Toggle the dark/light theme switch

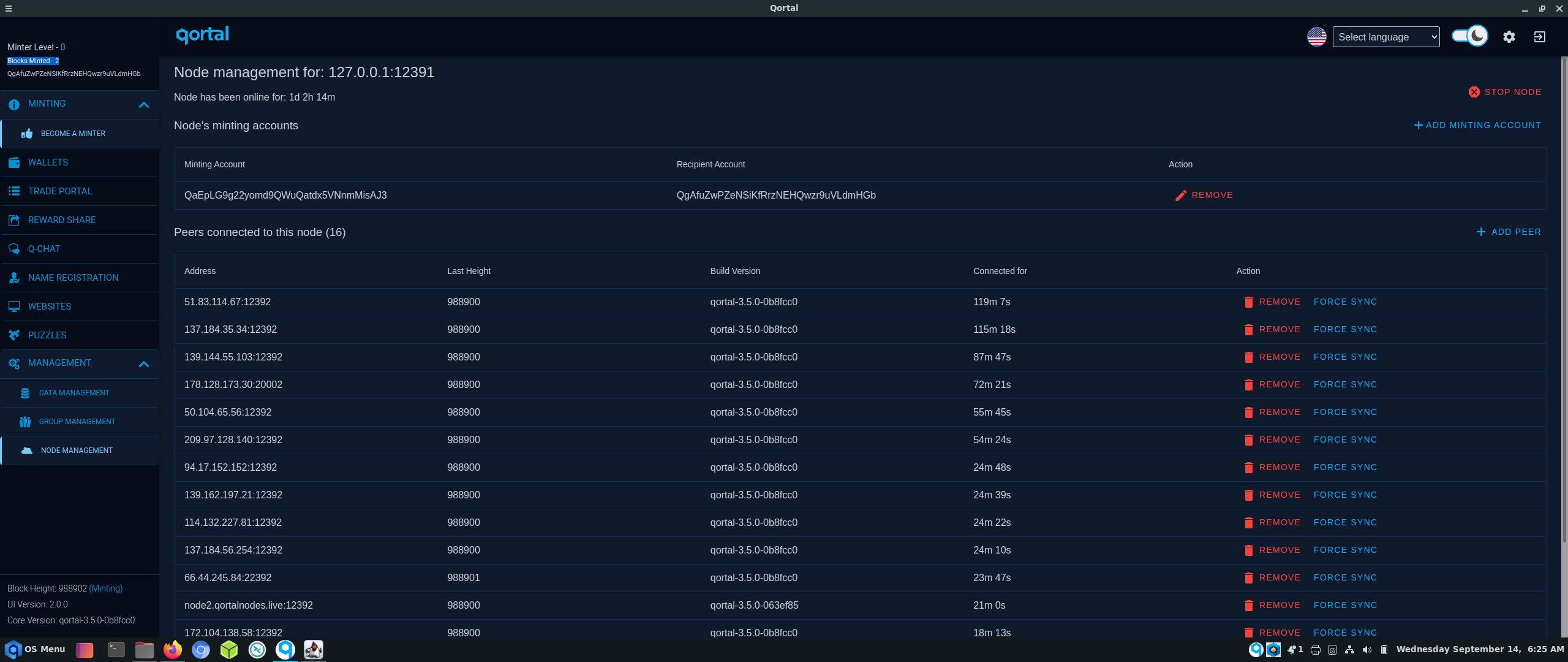pos(1469,36)
